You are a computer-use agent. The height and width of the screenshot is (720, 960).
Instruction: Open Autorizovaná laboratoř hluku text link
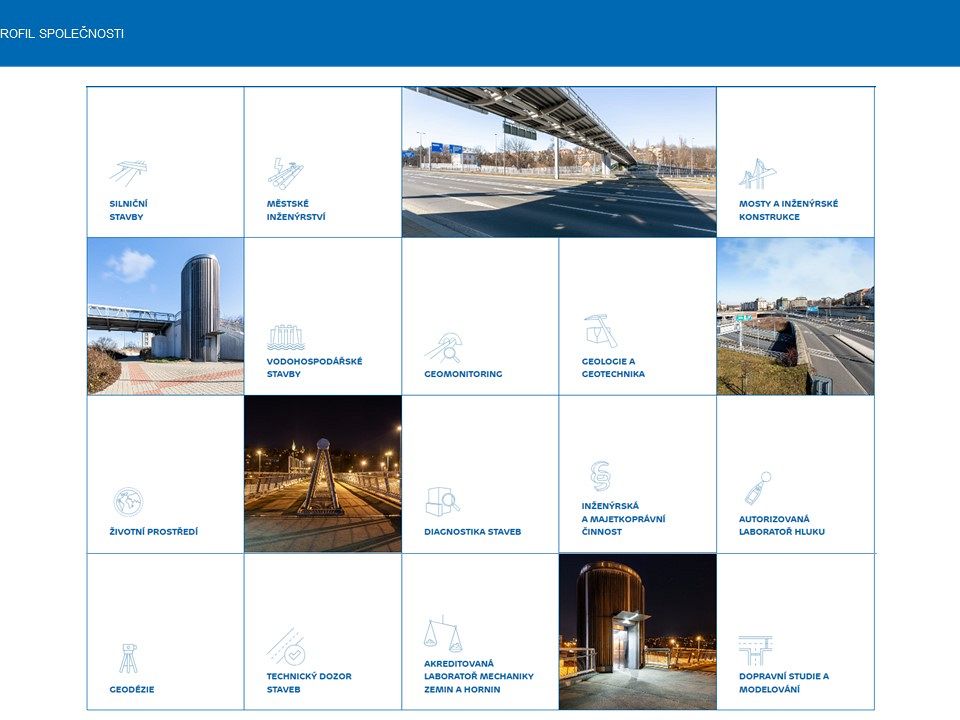782,525
